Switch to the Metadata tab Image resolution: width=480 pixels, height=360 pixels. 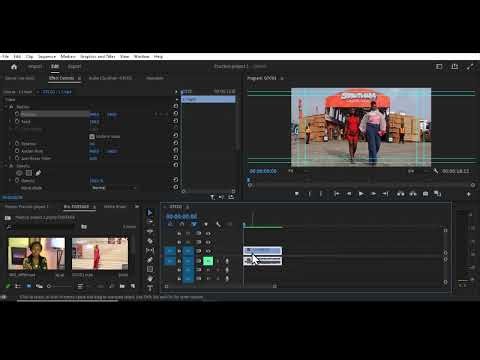coord(155,78)
